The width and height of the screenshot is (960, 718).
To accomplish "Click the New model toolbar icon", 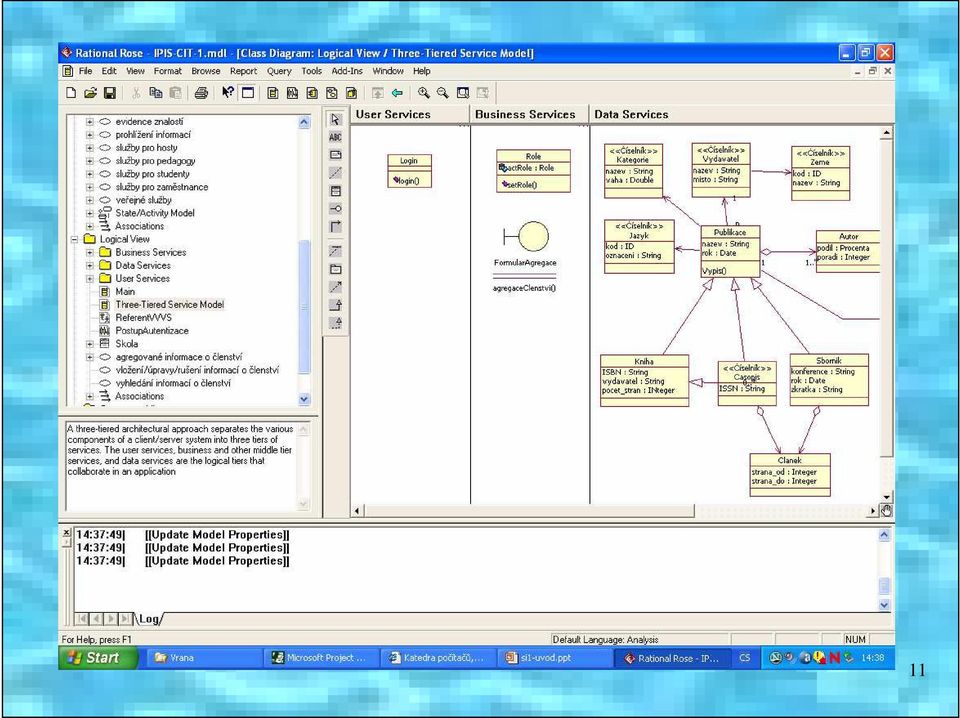I will click(71, 93).
